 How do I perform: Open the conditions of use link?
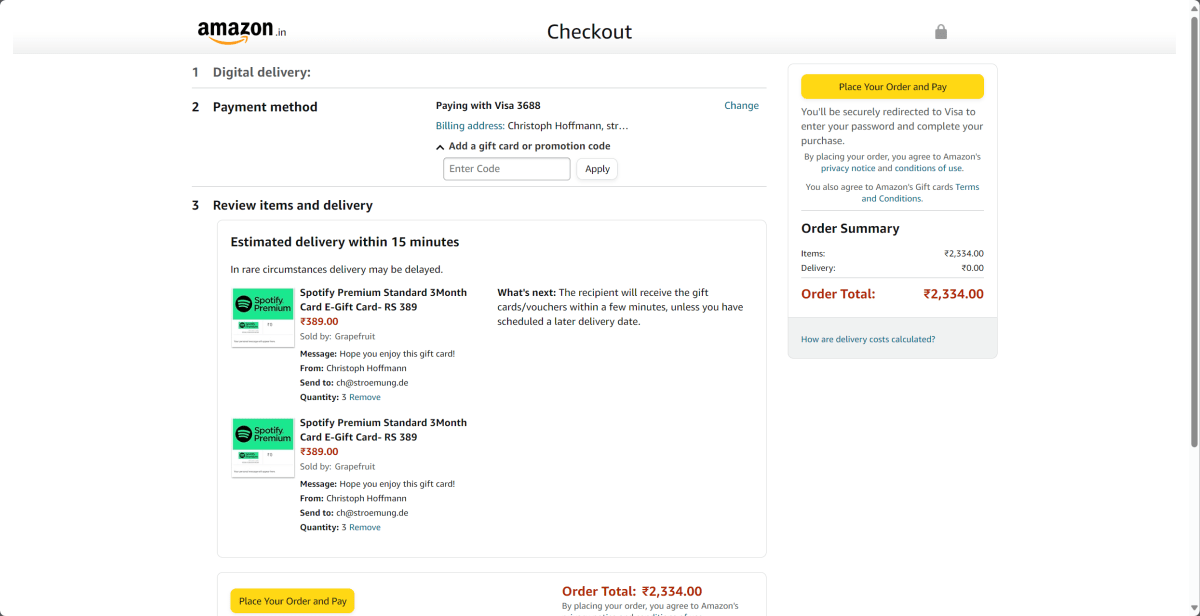[x=928, y=168]
